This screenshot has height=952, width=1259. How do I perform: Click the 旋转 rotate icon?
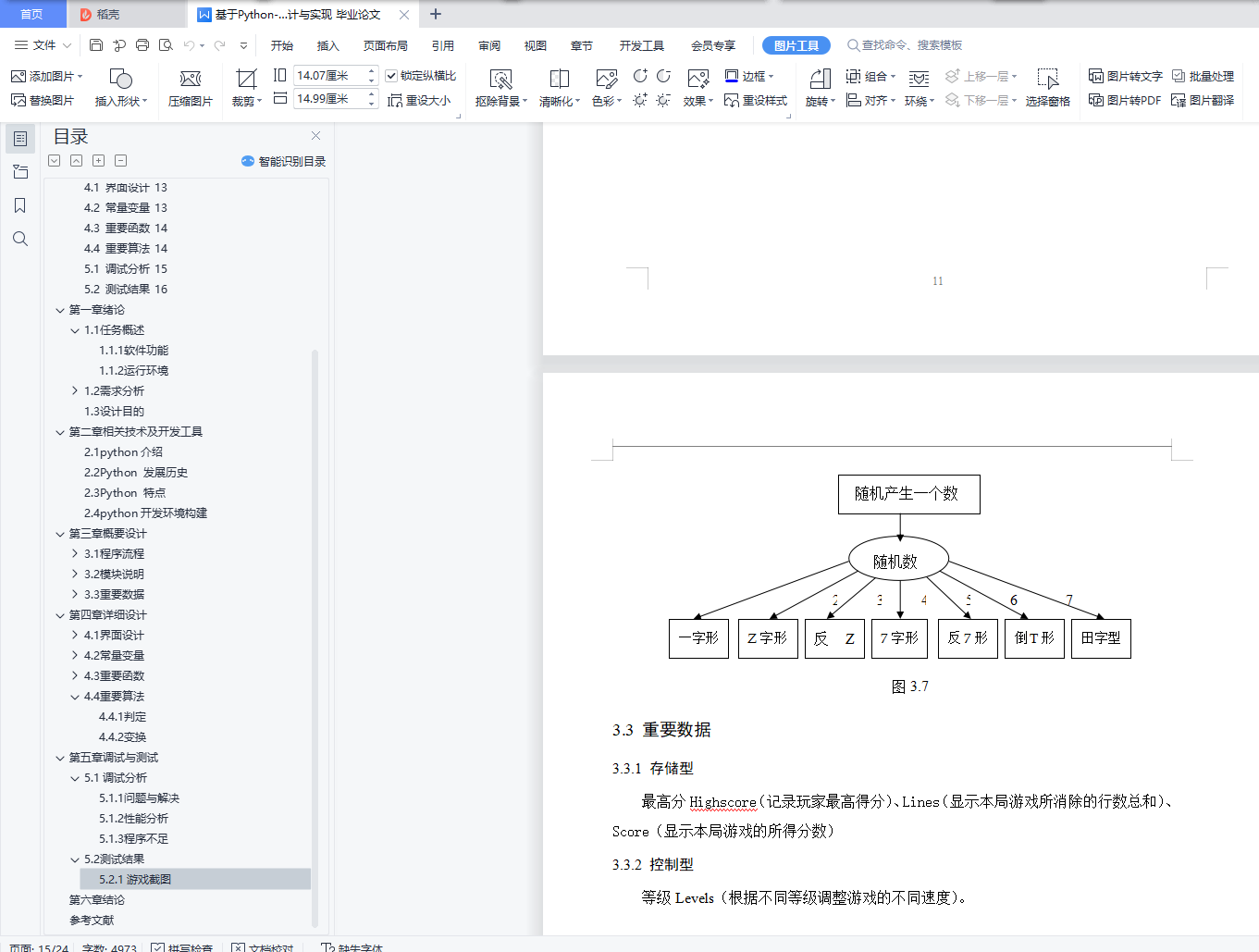[821, 79]
